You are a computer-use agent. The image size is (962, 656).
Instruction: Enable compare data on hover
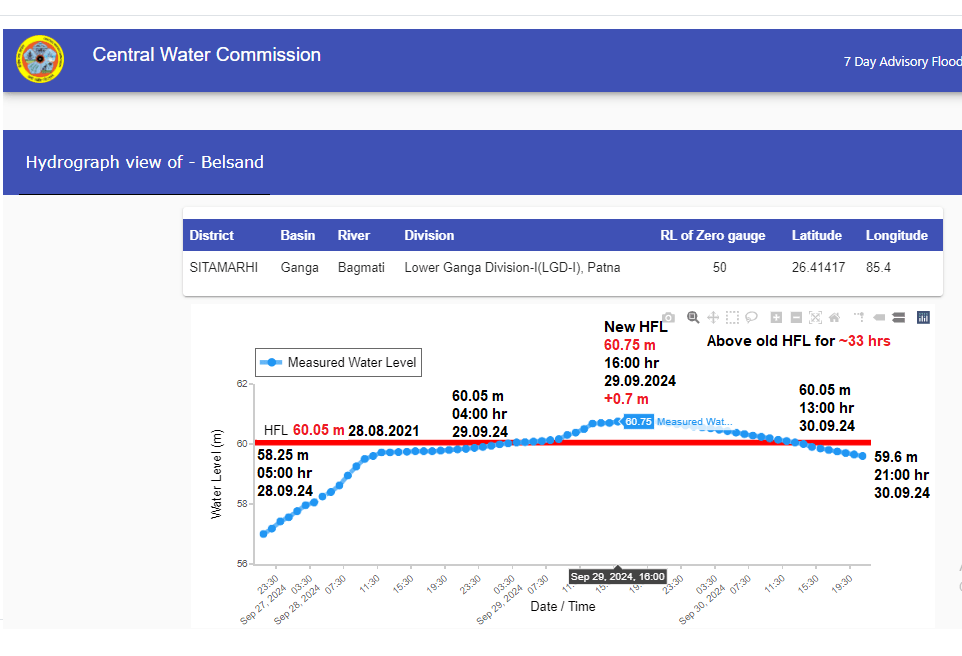[x=898, y=317]
